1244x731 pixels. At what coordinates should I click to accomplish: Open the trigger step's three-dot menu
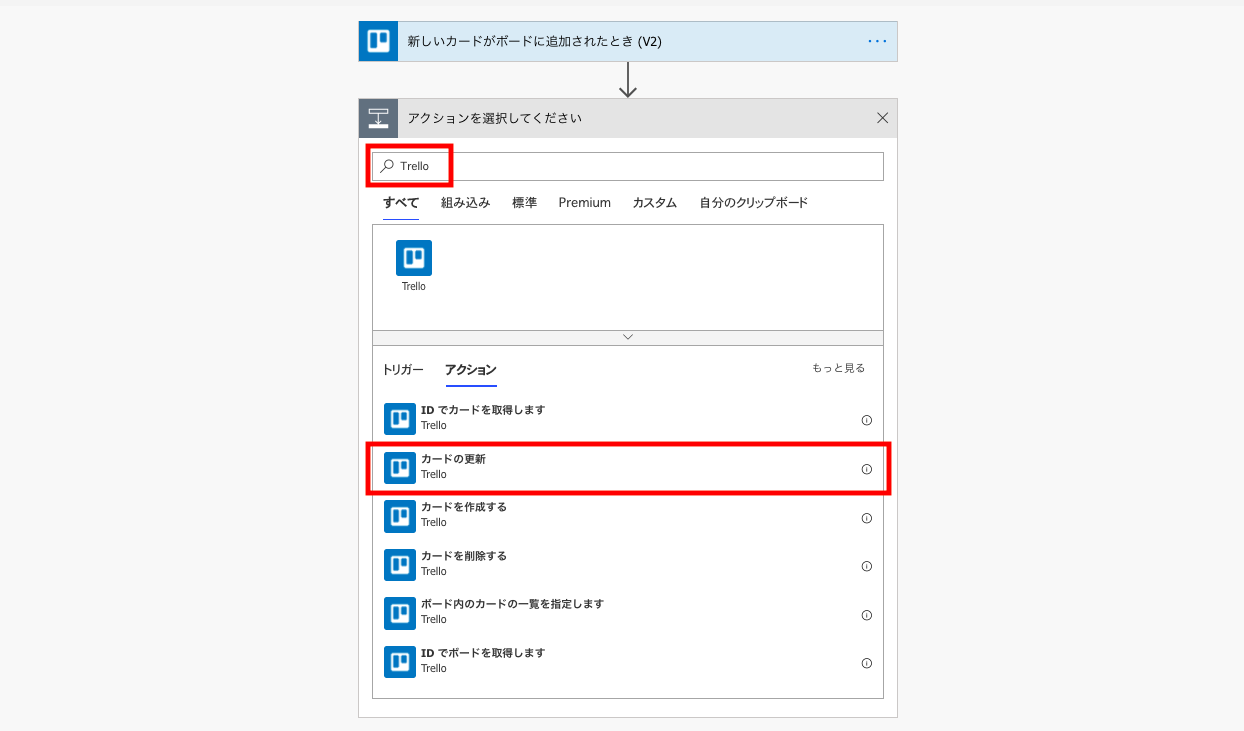[x=877, y=41]
